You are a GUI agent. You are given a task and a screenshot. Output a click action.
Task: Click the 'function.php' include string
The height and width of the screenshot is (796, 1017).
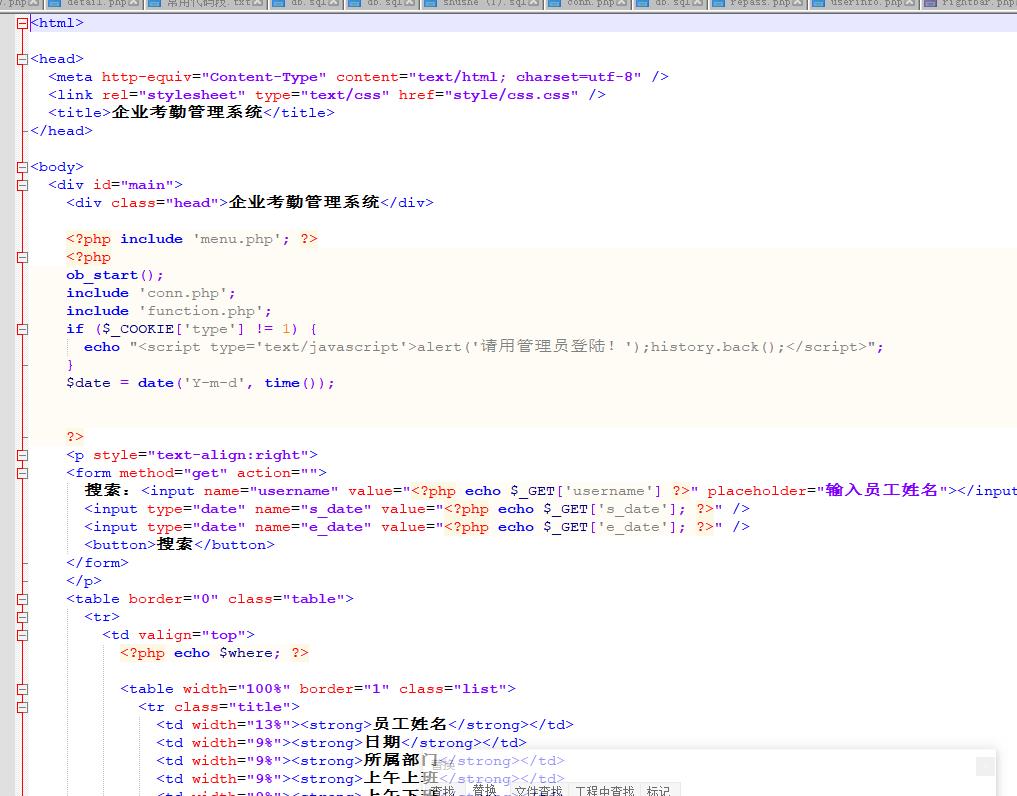click(200, 311)
